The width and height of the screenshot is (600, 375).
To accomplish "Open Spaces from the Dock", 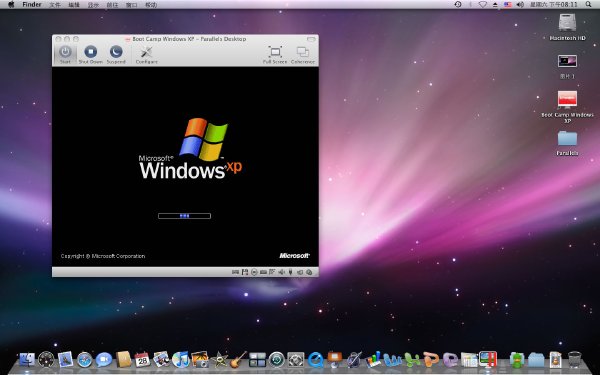I will pos(258,360).
